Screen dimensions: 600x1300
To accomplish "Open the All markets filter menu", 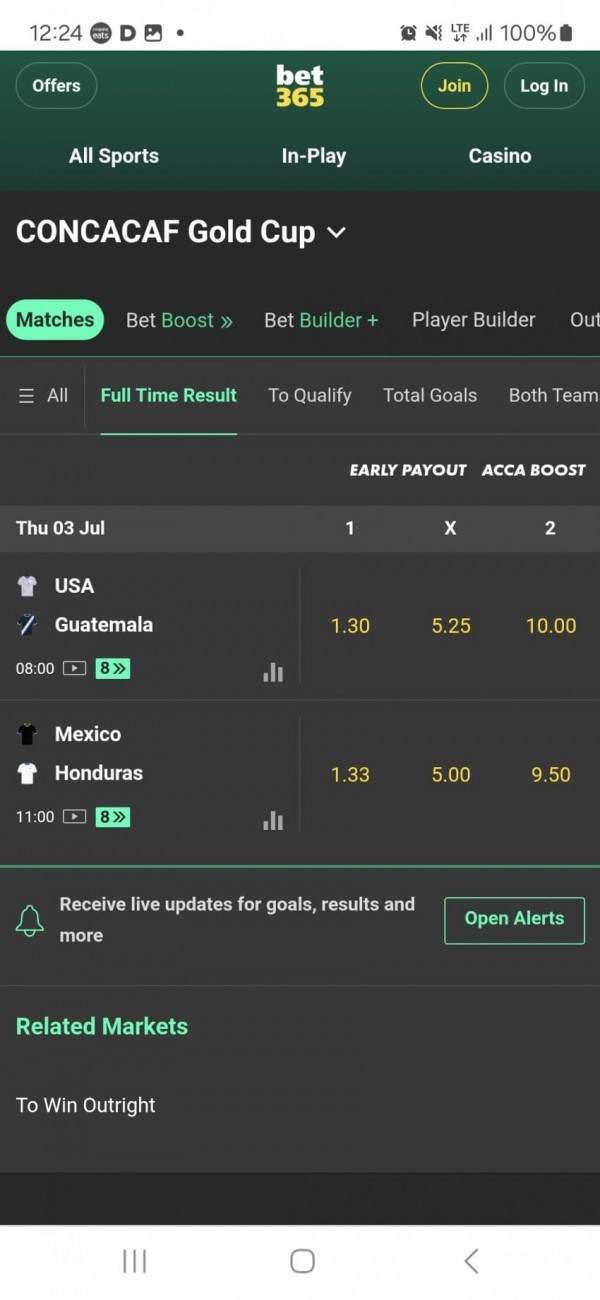I will pyautogui.click(x=43, y=395).
